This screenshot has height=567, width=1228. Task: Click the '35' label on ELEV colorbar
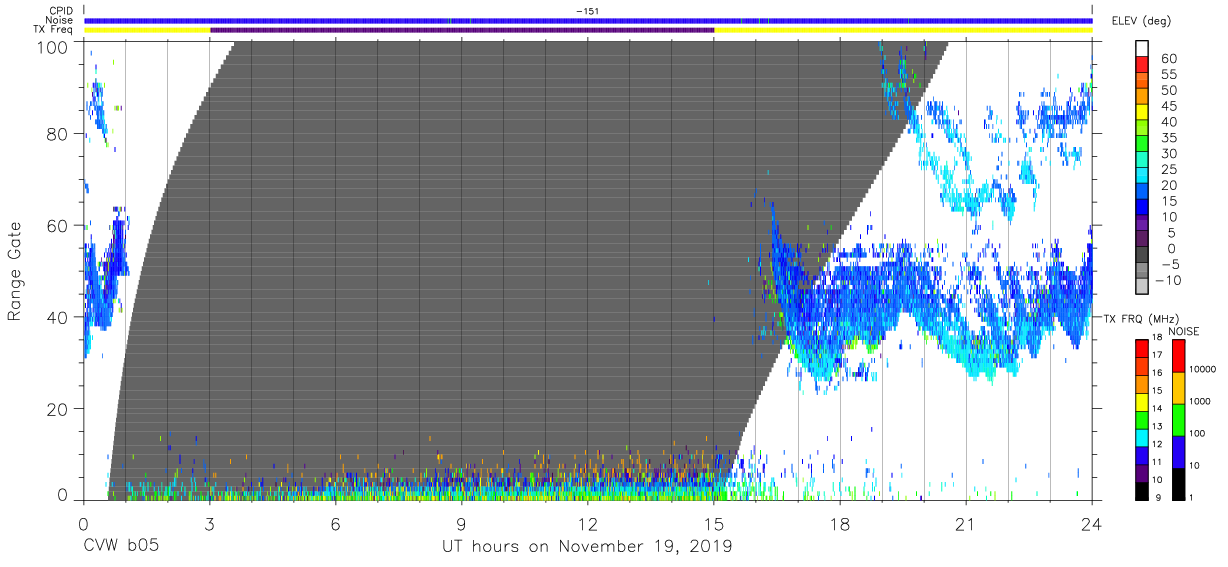(x=1169, y=138)
